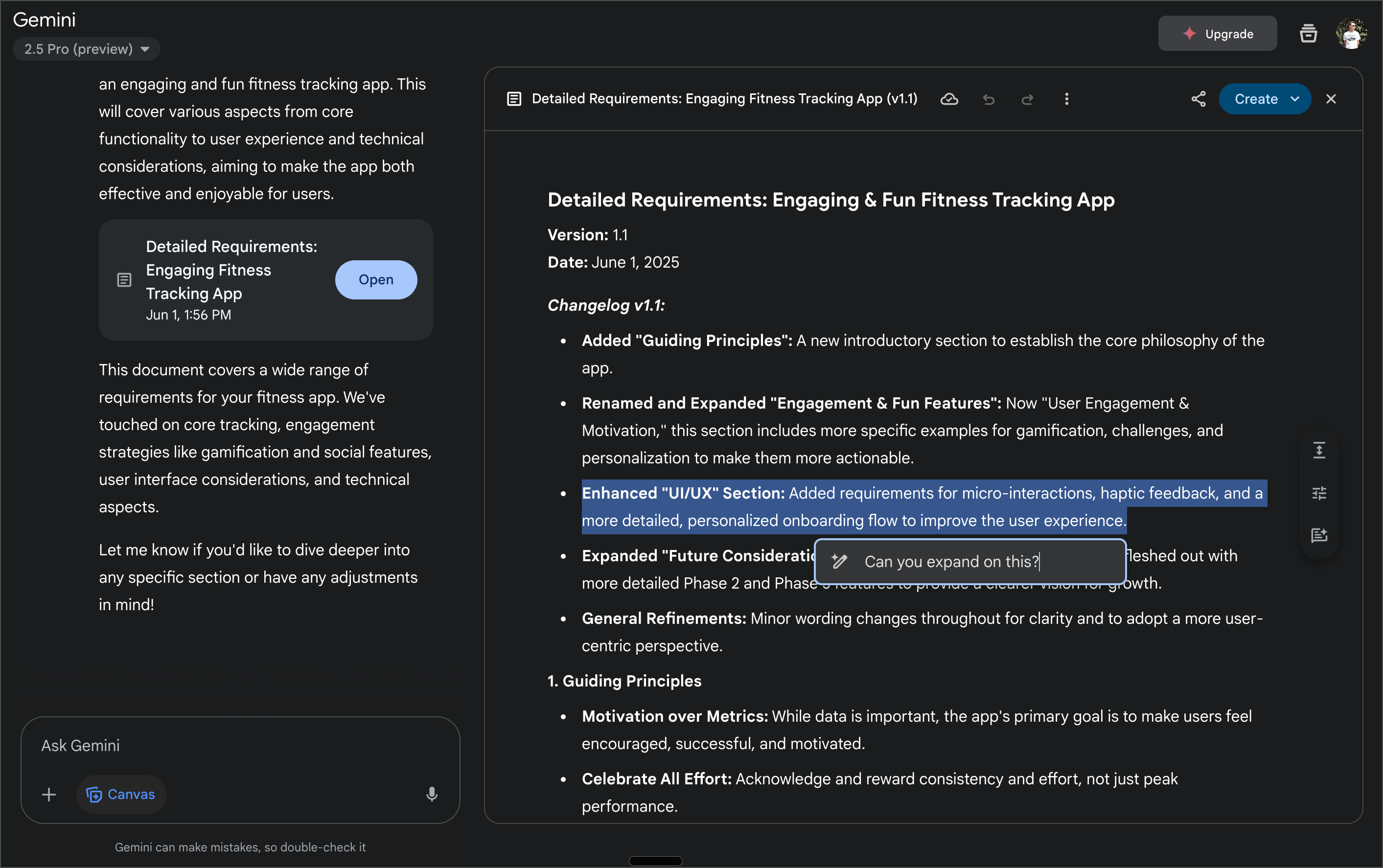The image size is (1383, 868).
Task: Click the Ask Gemini prompt field
Action: [230, 745]
